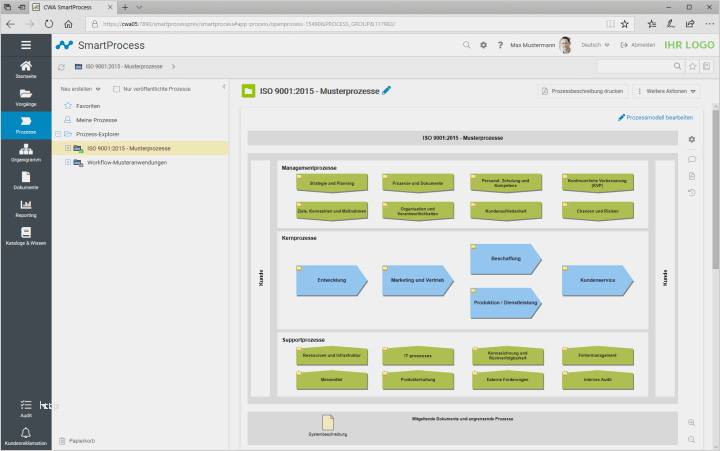
Task: Open the help question mark icon
Action: (x=500, y=45)
